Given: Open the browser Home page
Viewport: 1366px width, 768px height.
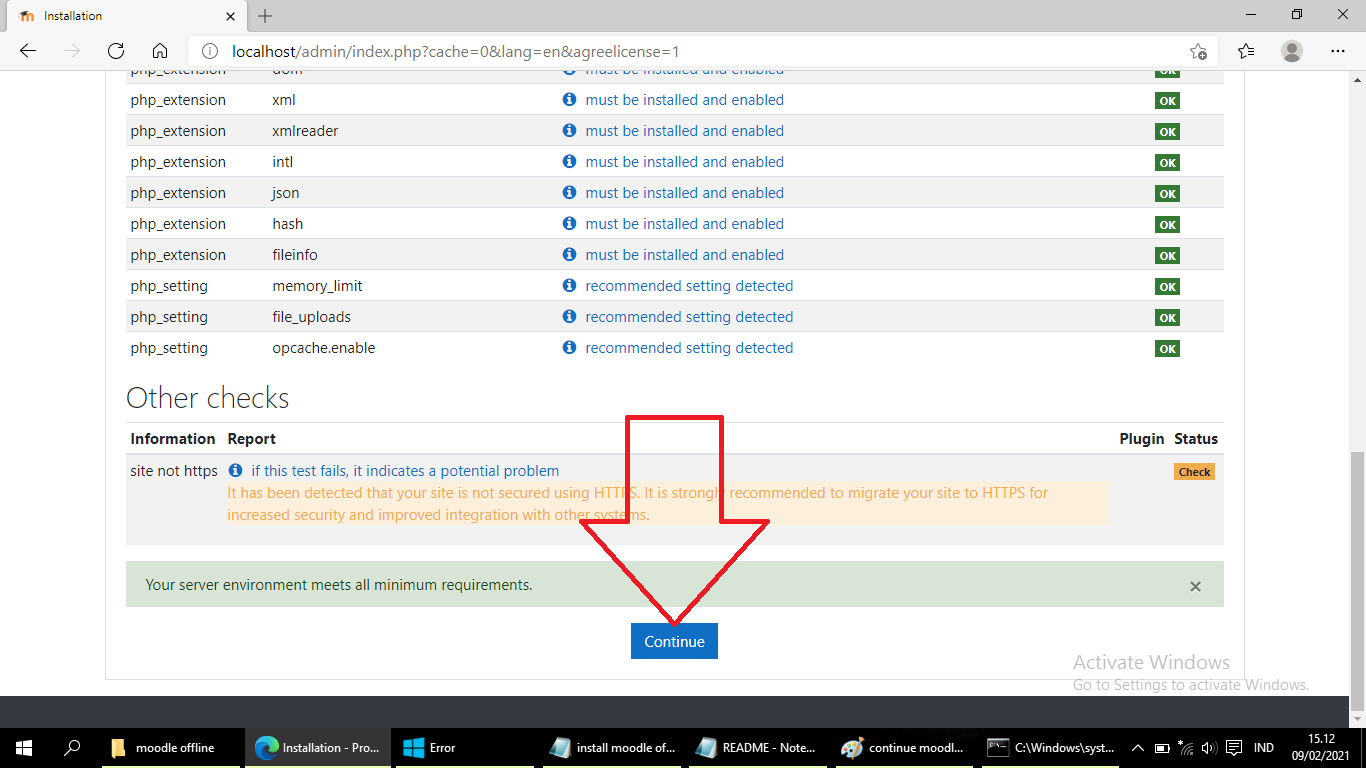Looking at the screenshot, I should click(159, 50).
